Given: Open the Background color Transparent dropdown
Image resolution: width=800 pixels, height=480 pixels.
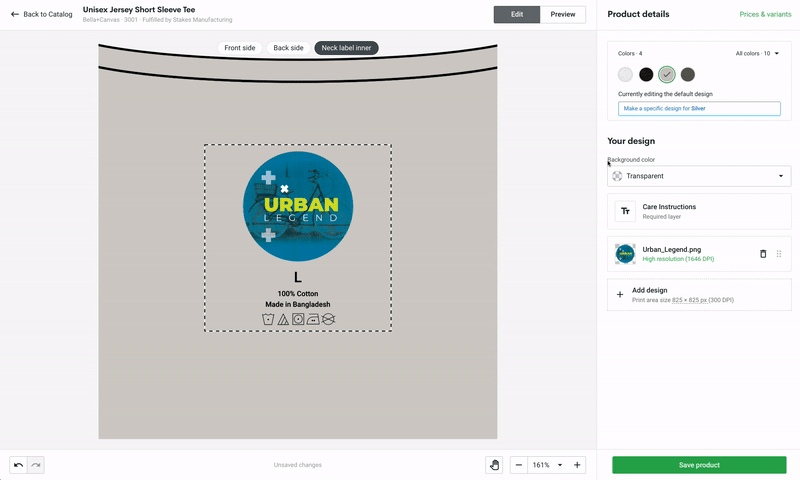Looking at the screenshot, I should tap(699, 176).
